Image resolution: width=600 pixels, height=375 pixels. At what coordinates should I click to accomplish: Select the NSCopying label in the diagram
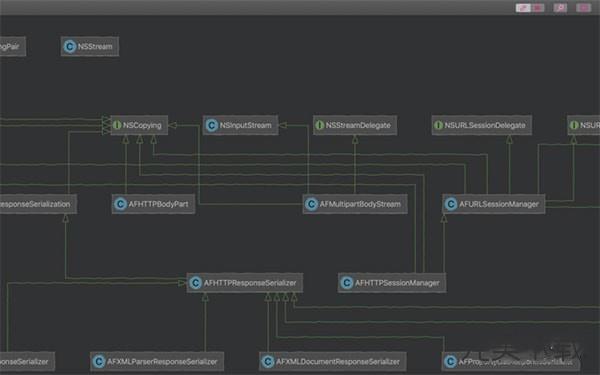tap(142, 126)
